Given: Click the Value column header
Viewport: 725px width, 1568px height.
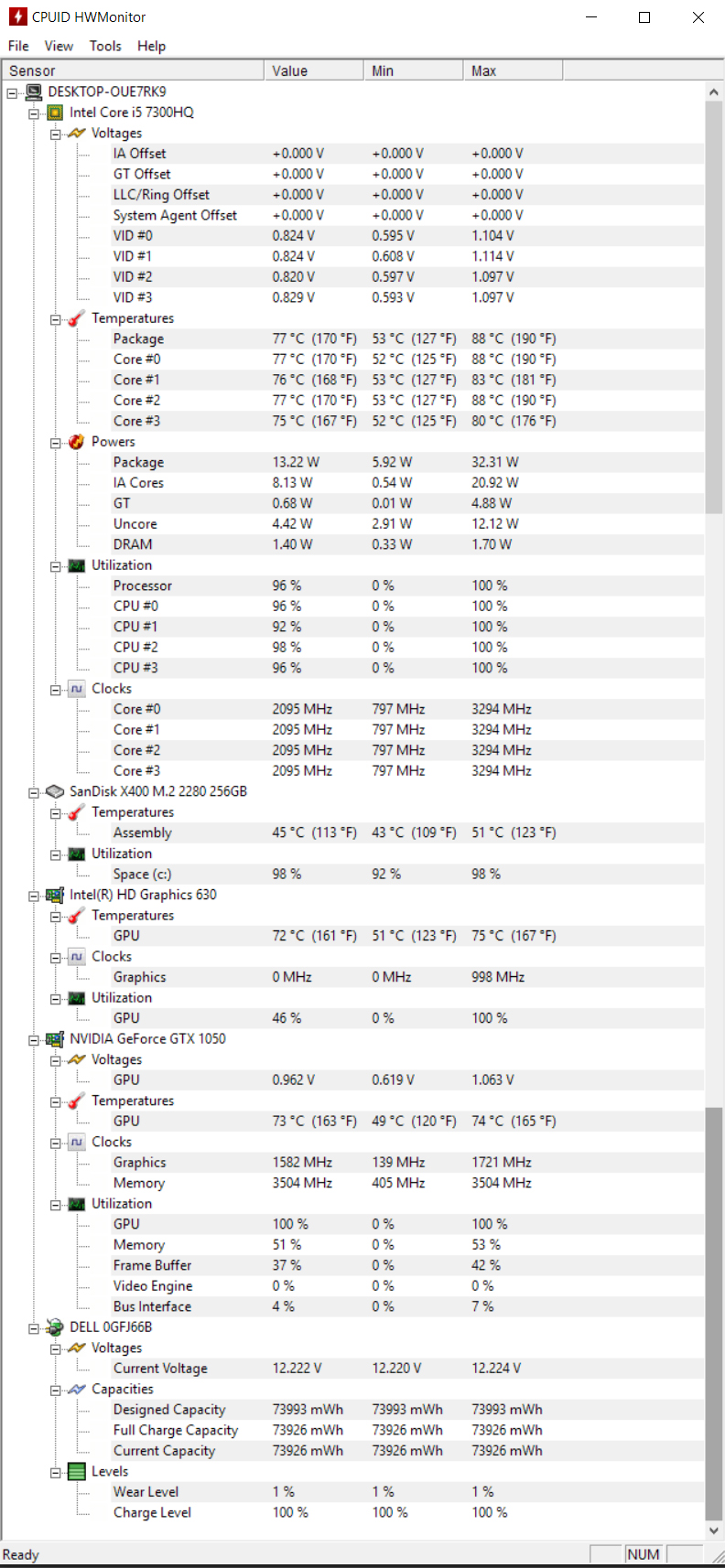Looking at the screenshot, I should [313, 70].
